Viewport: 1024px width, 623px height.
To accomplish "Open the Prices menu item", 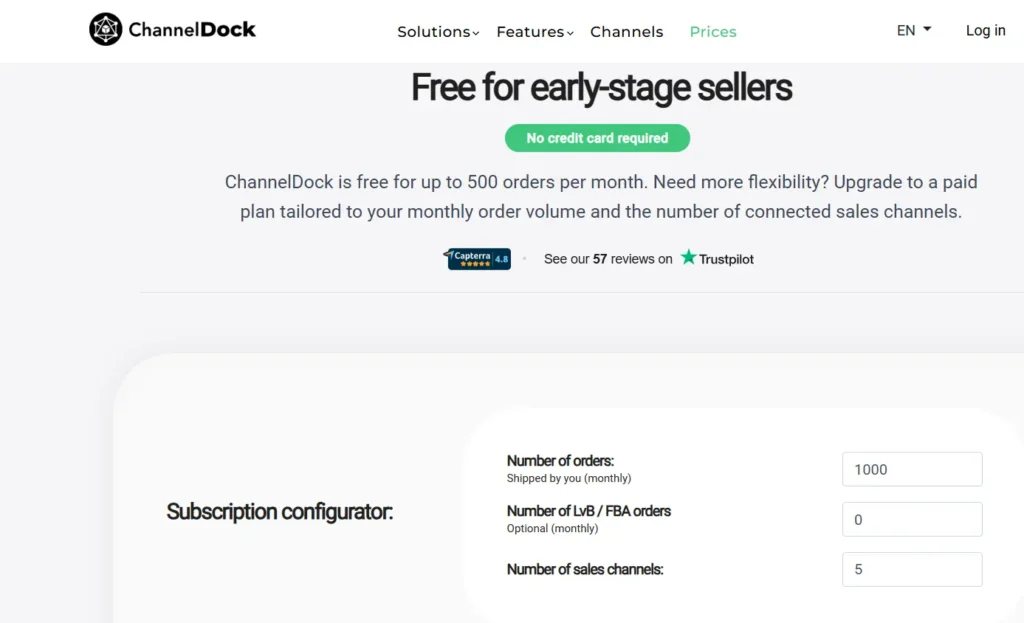I will (x=712, y=31).
